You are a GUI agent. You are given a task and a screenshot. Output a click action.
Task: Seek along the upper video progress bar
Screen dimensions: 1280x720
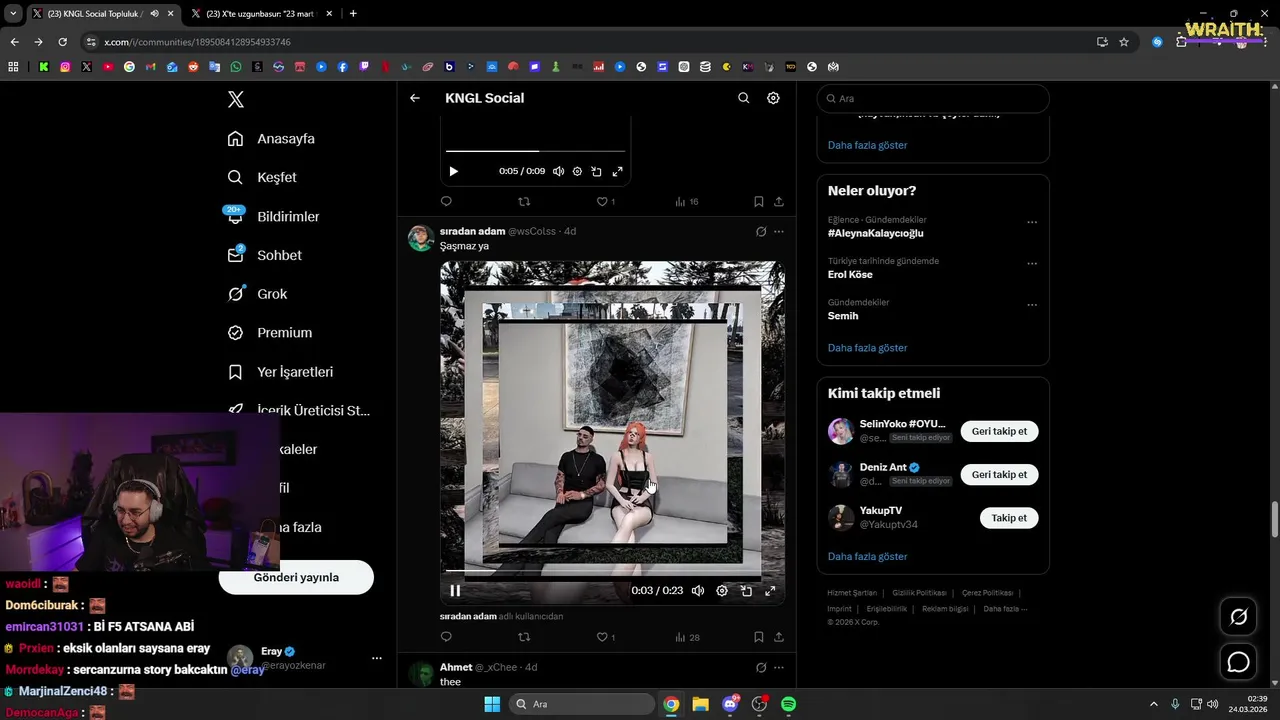pos(535,152)
